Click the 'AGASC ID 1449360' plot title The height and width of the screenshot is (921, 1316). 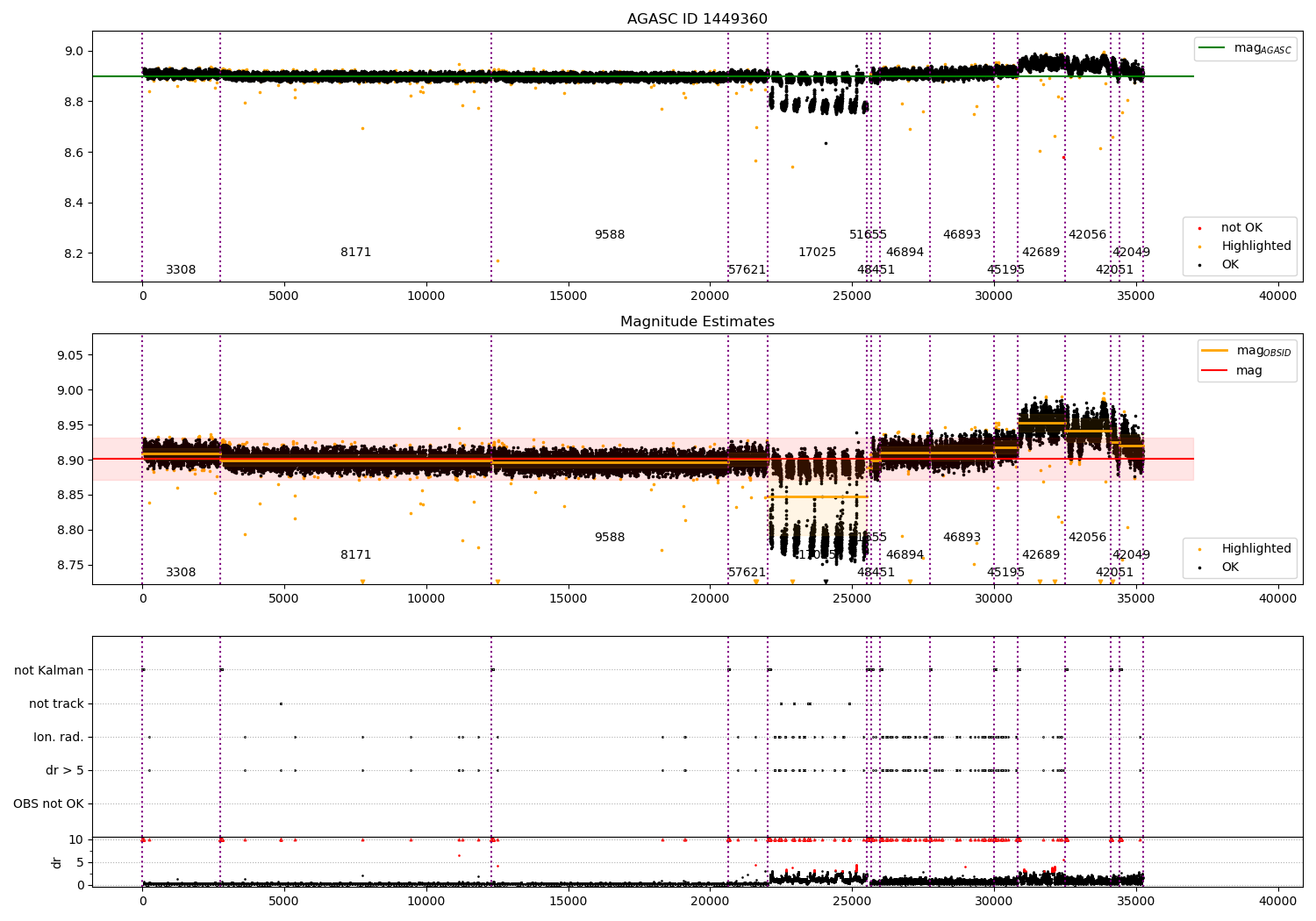(x=697, y=19)
